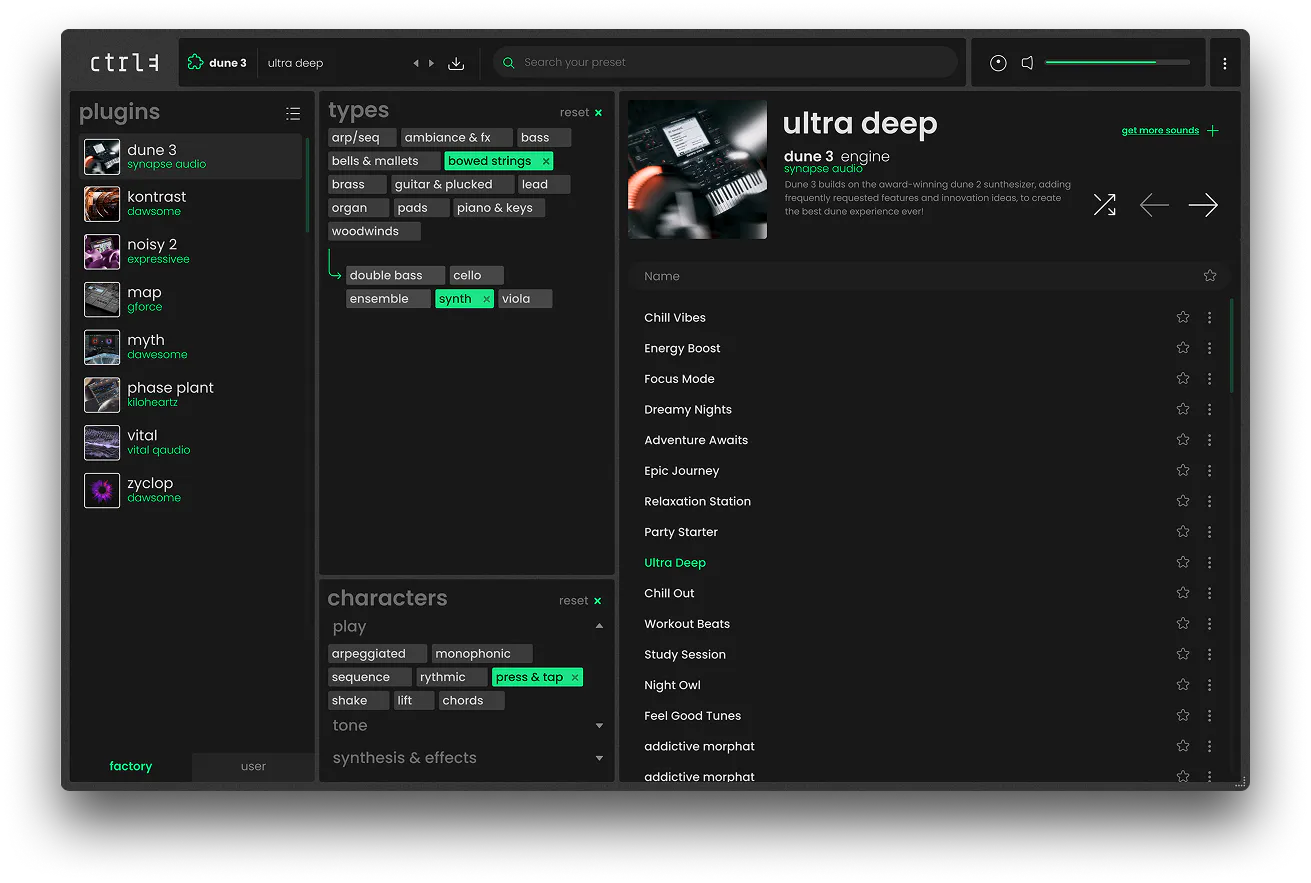The height and width of the screenshot is (883, 1311).
Task: Favorite the Focus Mode preset
Action: [x=1183, y=379]
